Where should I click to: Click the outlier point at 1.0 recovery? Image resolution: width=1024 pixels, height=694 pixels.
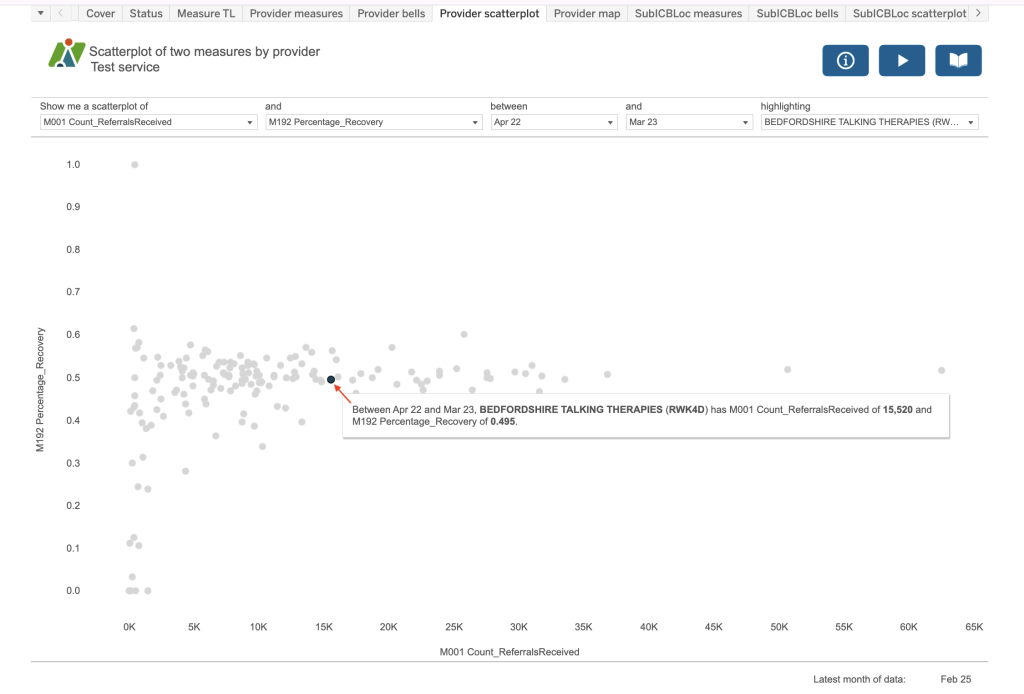[135, 165]
